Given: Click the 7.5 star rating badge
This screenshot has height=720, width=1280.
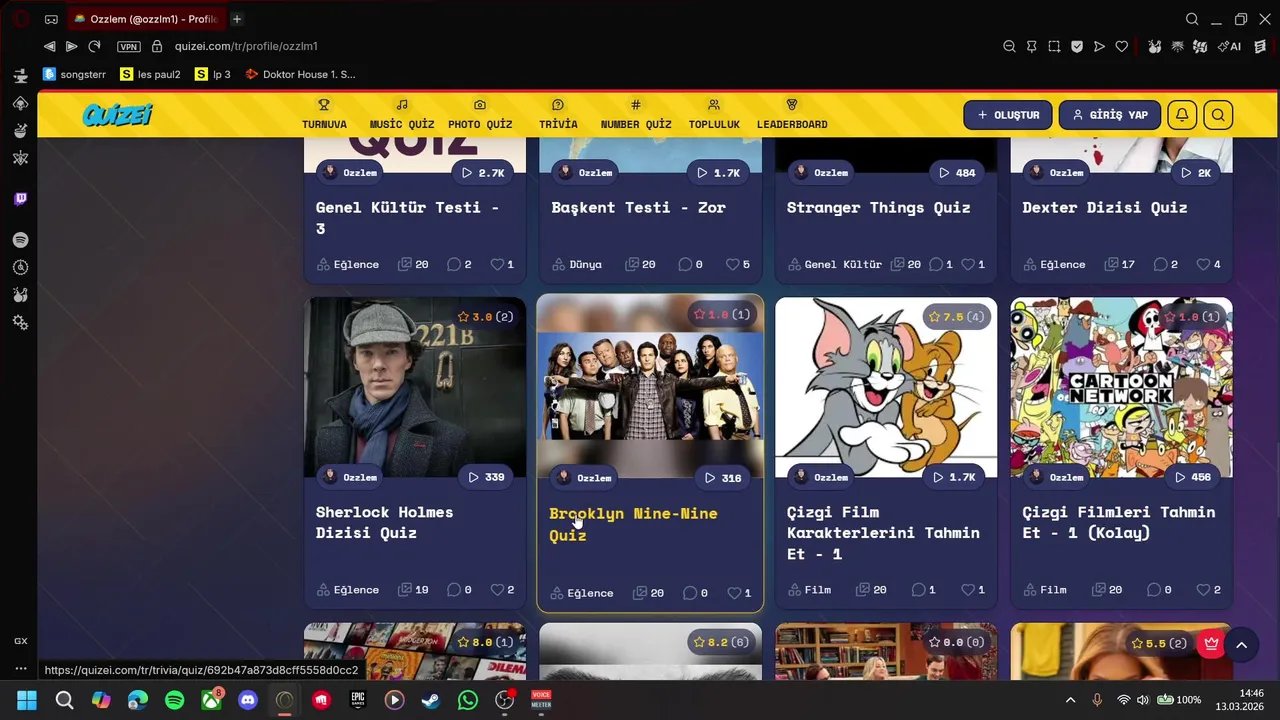Looking at the screenshot, I should (957, 317).
